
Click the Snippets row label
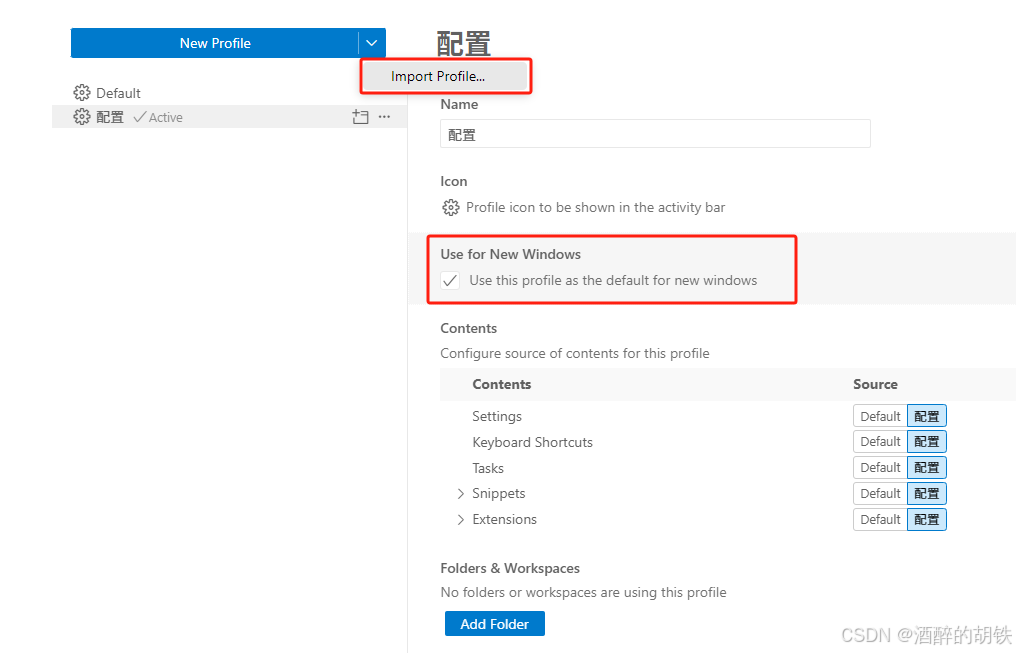(498, 494)
